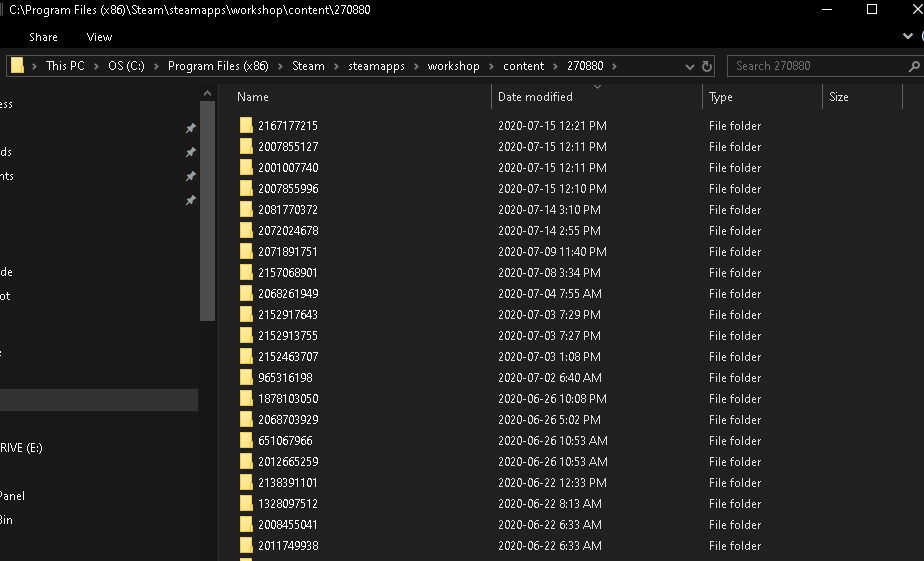Open the address bar history dropdown
924x561 pixels.
pos(690,66)
